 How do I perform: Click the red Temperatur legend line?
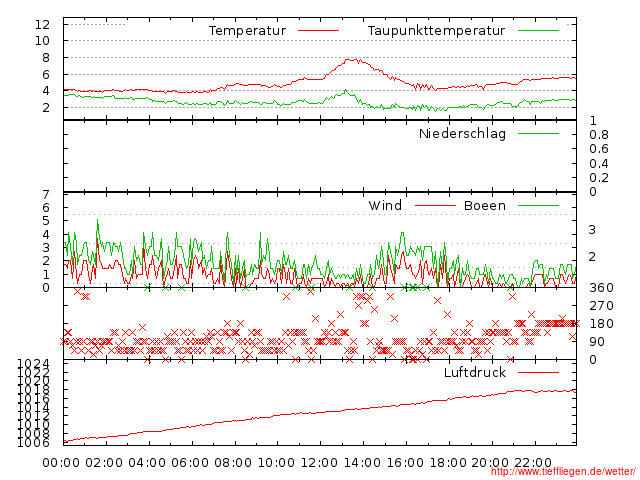coord(318,31)
